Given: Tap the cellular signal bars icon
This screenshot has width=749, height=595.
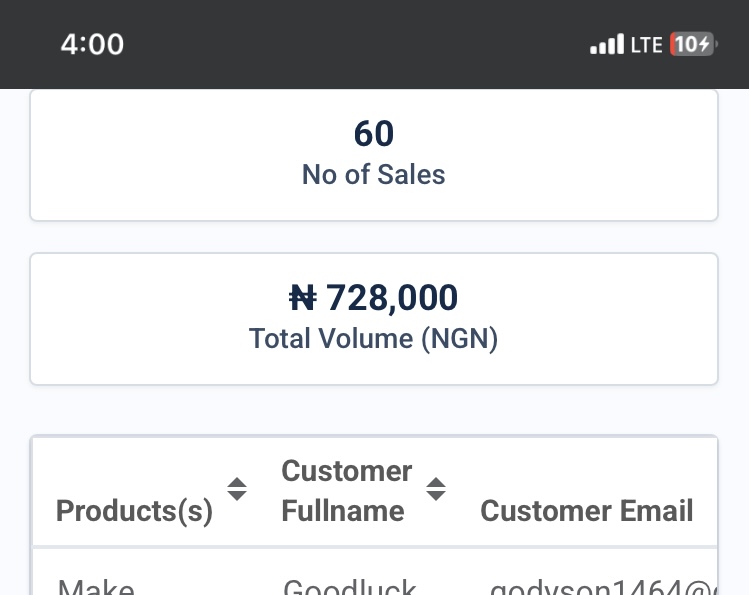Looking at the screenshot, I should (607, 44).
